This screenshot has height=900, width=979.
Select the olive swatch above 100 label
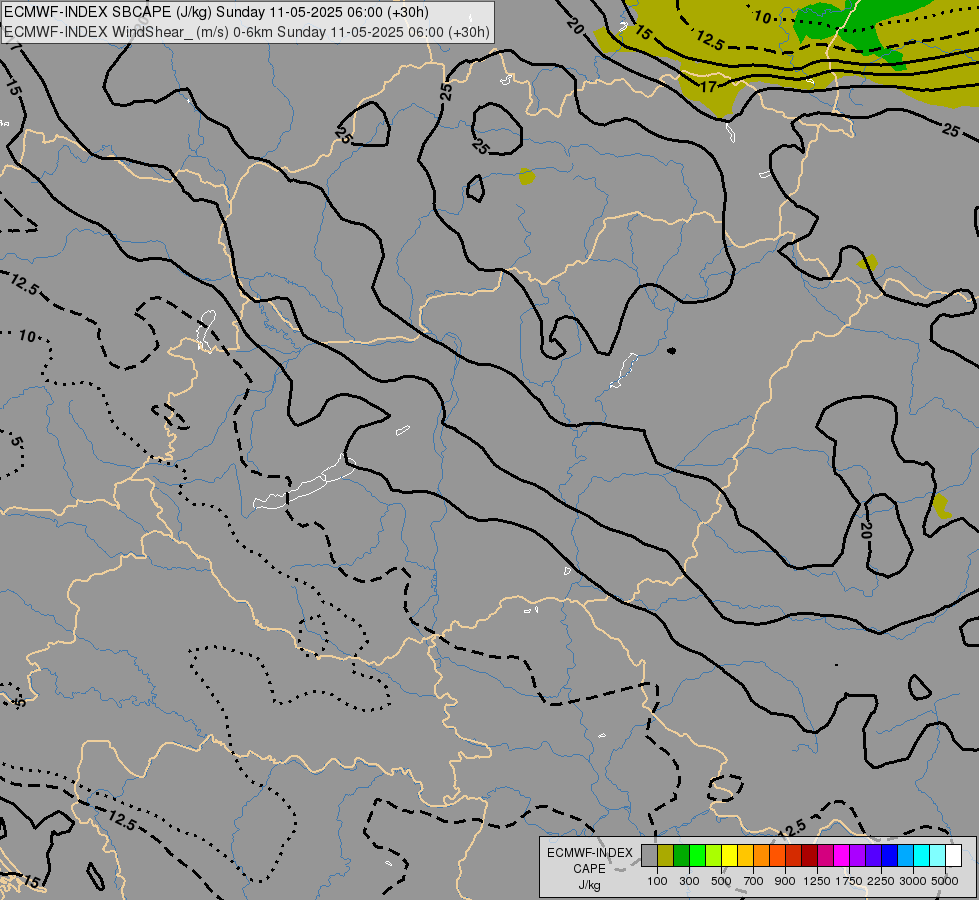pos(666,855)
